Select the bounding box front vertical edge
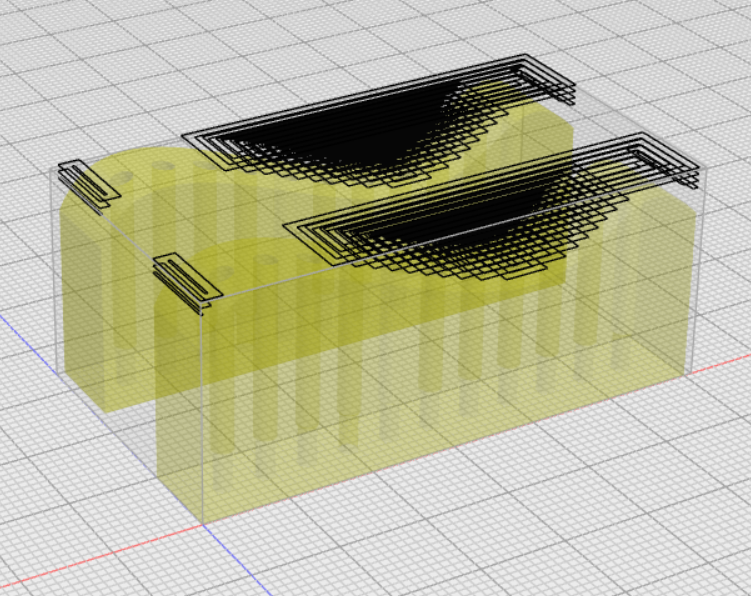 (x=204, y=420)
